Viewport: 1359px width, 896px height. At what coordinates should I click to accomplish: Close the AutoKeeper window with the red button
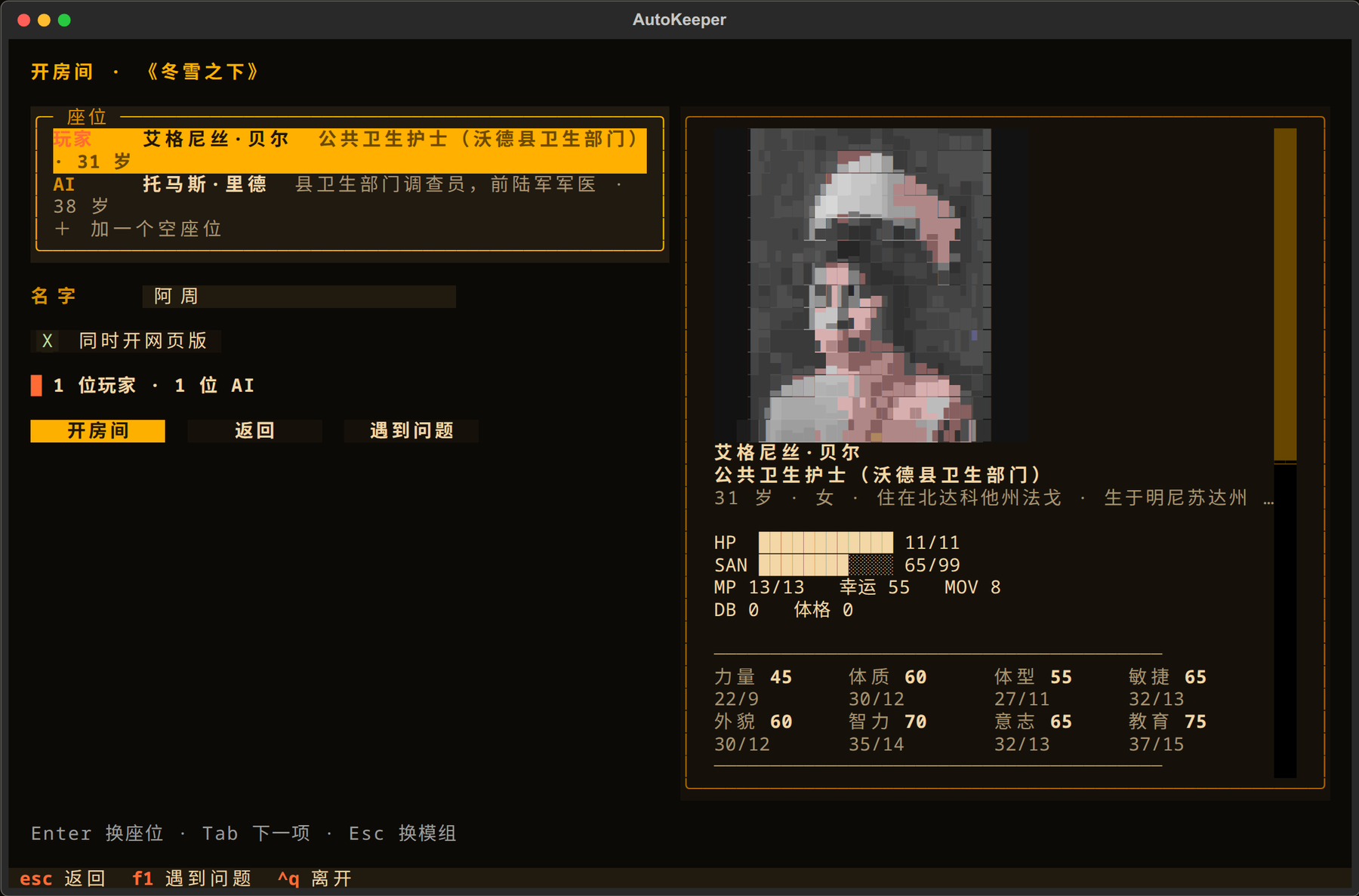[x=24, y=20]
